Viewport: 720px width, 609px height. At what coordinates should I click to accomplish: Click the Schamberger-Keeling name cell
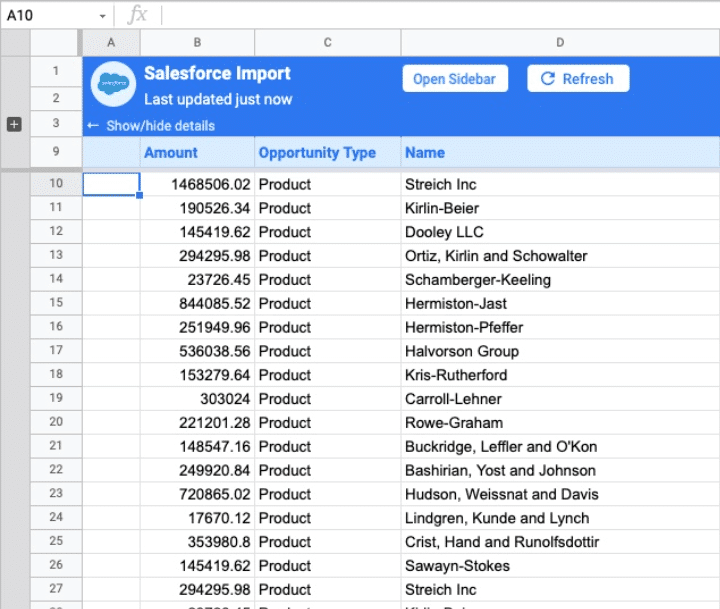(560, 280)
